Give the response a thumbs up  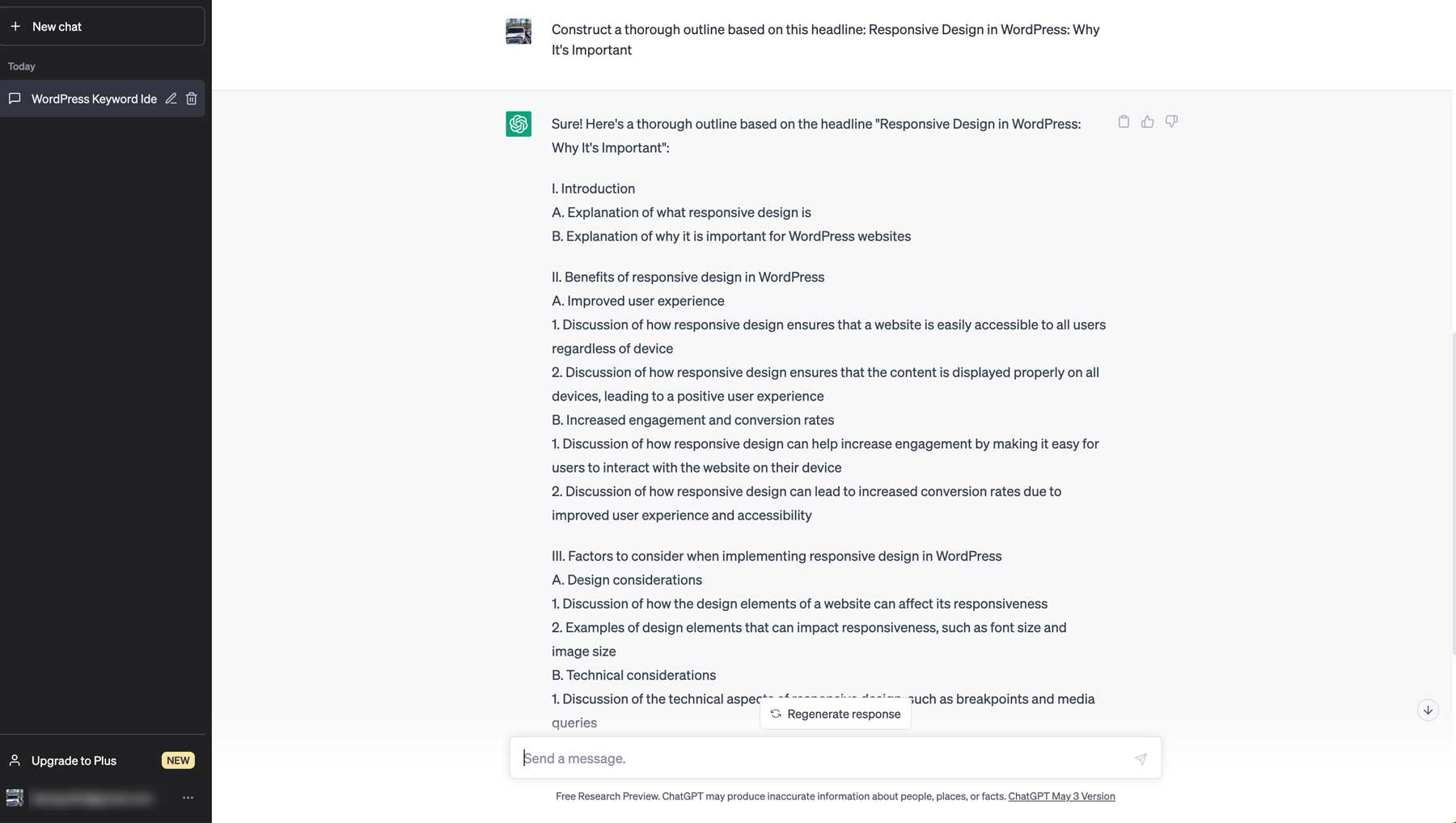pyautogui.click(x=1147, y=121)
